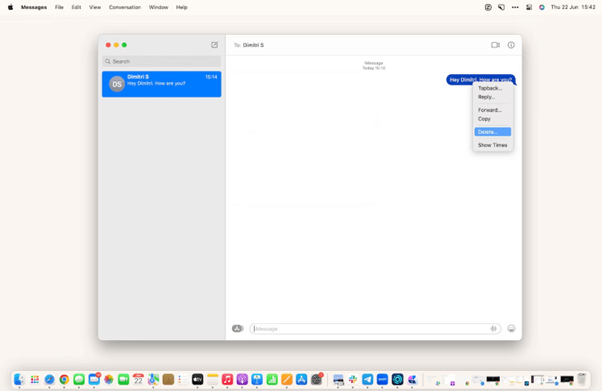Open Numbers from the Dock
This screenshot has height=391, width=602.
tap(272, 379)
